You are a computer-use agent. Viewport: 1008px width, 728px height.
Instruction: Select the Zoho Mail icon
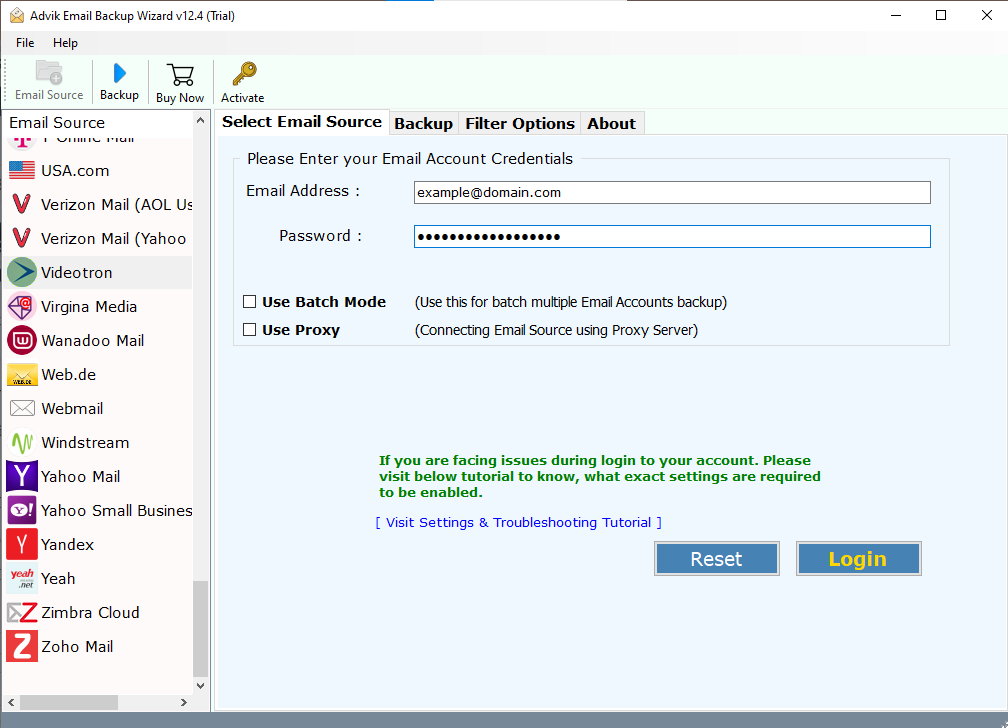[x=22, y=646]
